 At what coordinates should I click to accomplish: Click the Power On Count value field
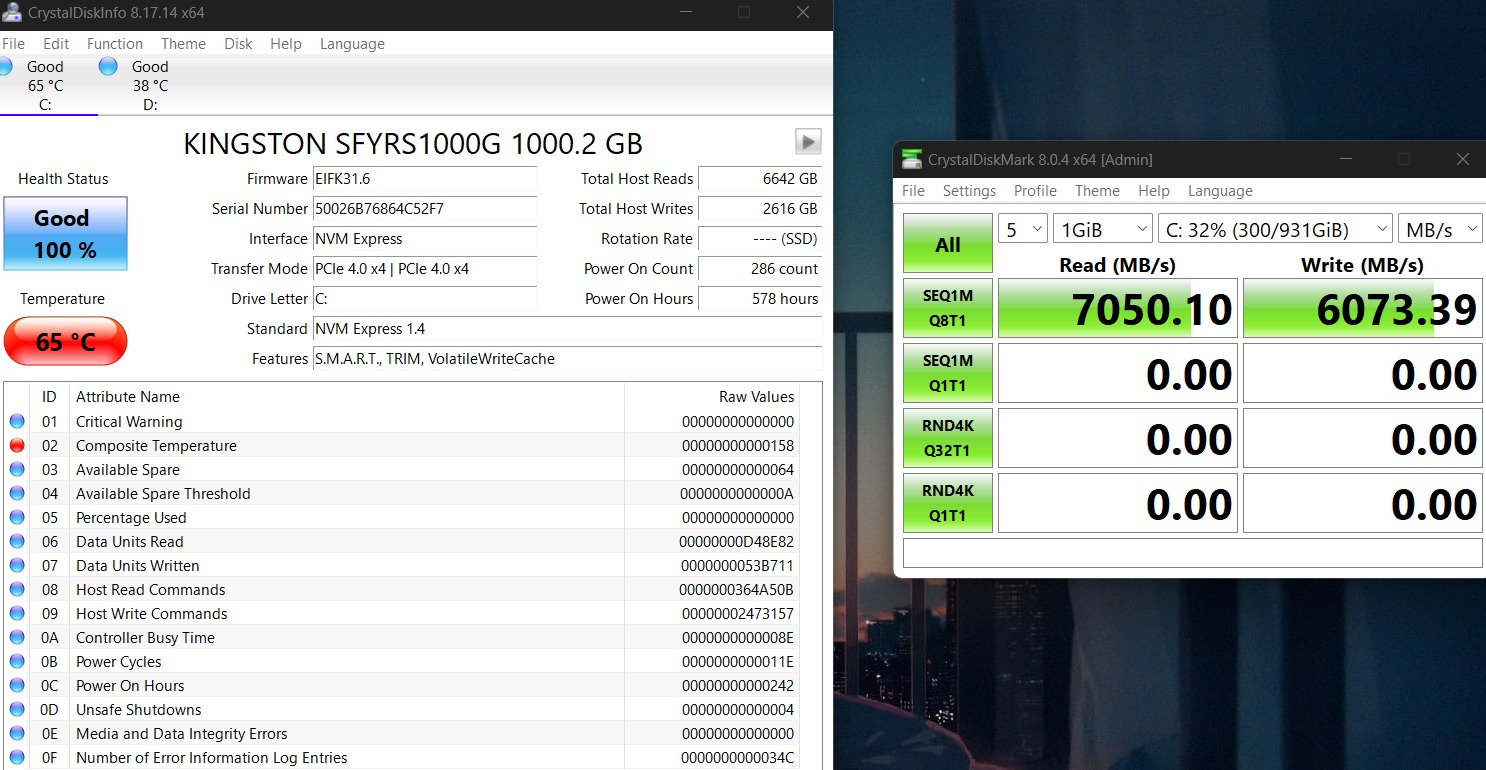tap(760, 269)
